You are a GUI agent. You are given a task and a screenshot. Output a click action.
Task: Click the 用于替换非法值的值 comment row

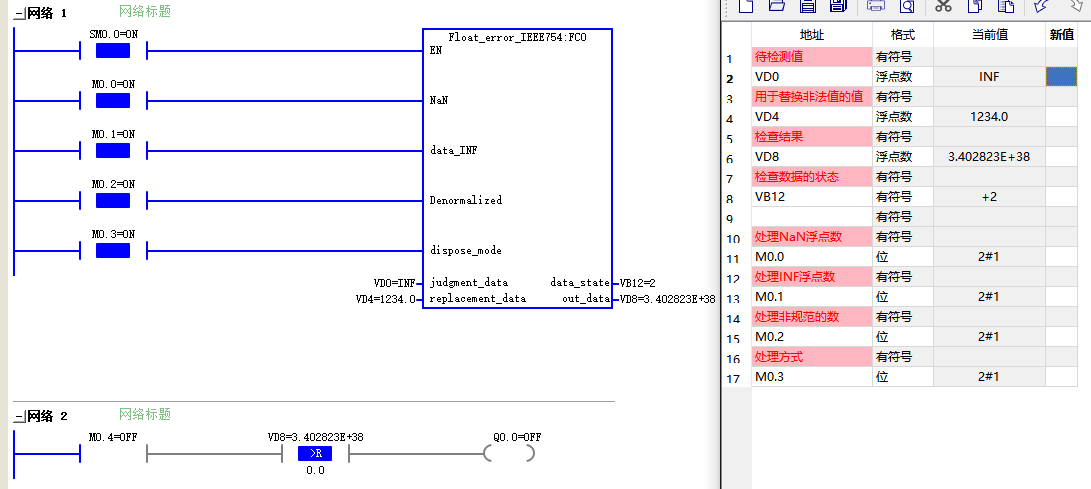tap(812, 97)
